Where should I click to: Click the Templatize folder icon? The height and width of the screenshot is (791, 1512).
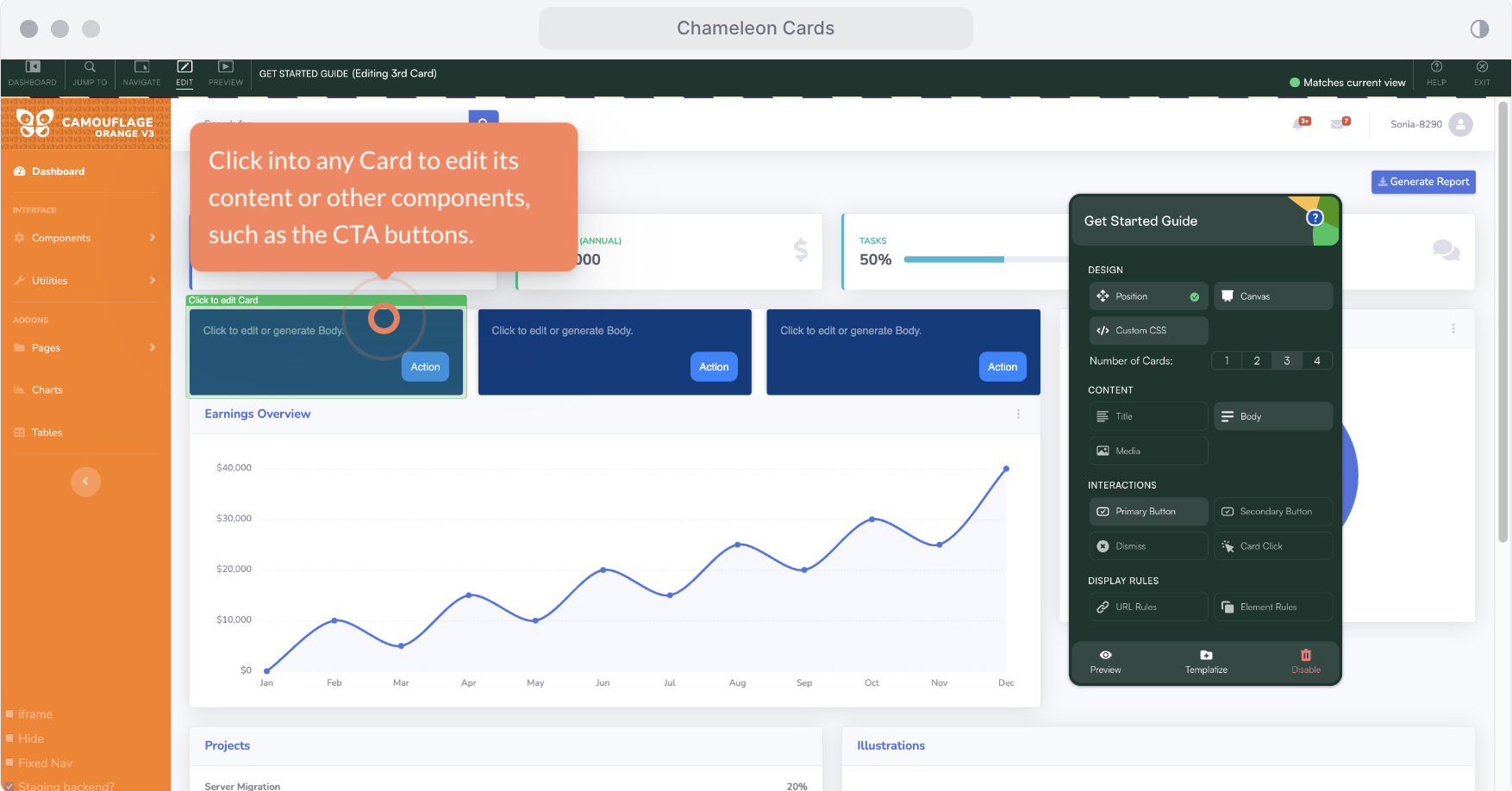[x=1206, y=656]
